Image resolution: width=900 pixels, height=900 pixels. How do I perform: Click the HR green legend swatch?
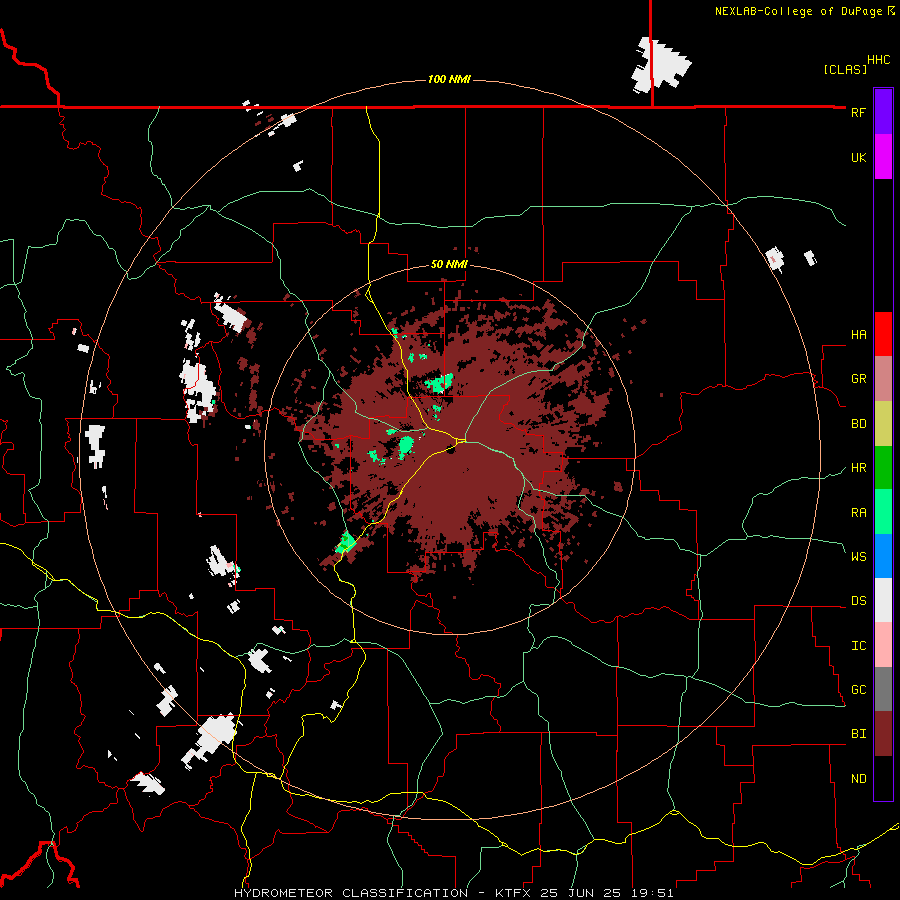coord(883,468)
